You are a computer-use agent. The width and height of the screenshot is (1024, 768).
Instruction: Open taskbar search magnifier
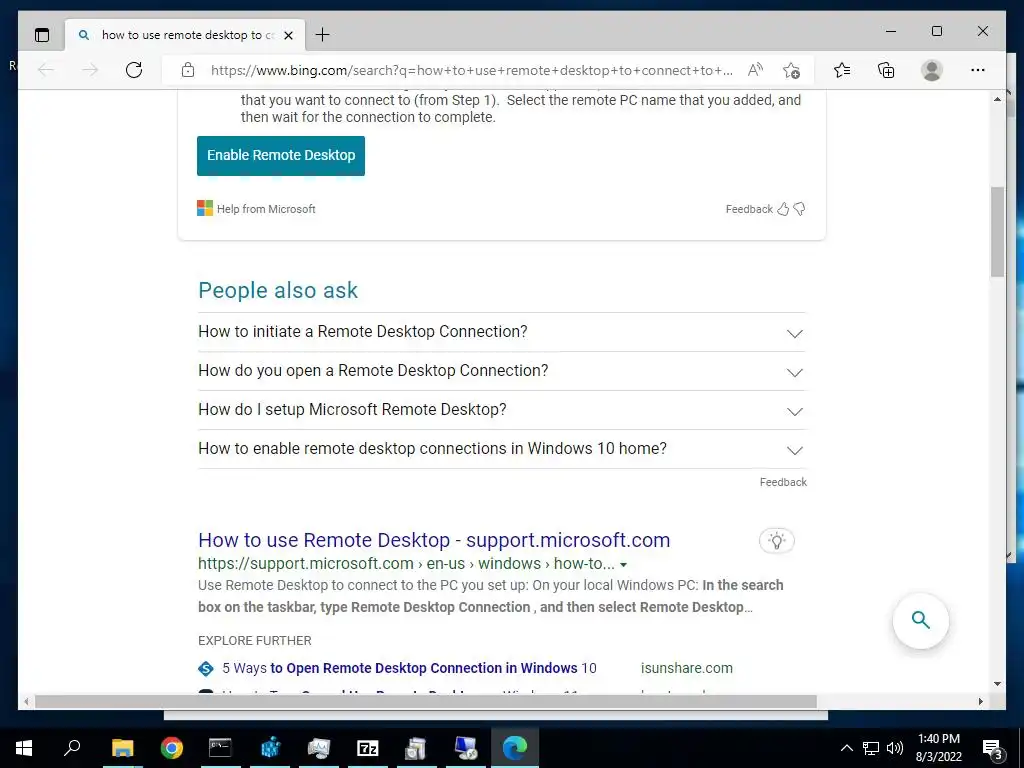click(72, 748)
